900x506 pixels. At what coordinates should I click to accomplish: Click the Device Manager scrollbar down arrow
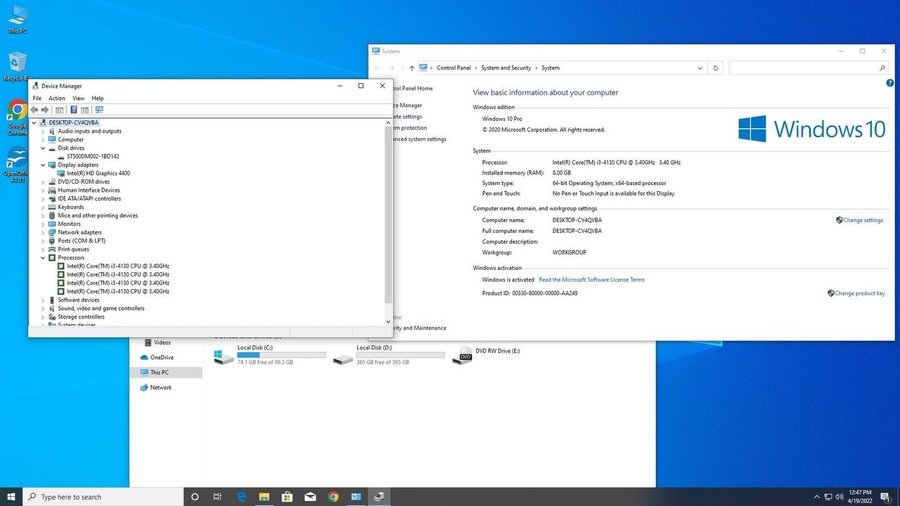point(388,322)
